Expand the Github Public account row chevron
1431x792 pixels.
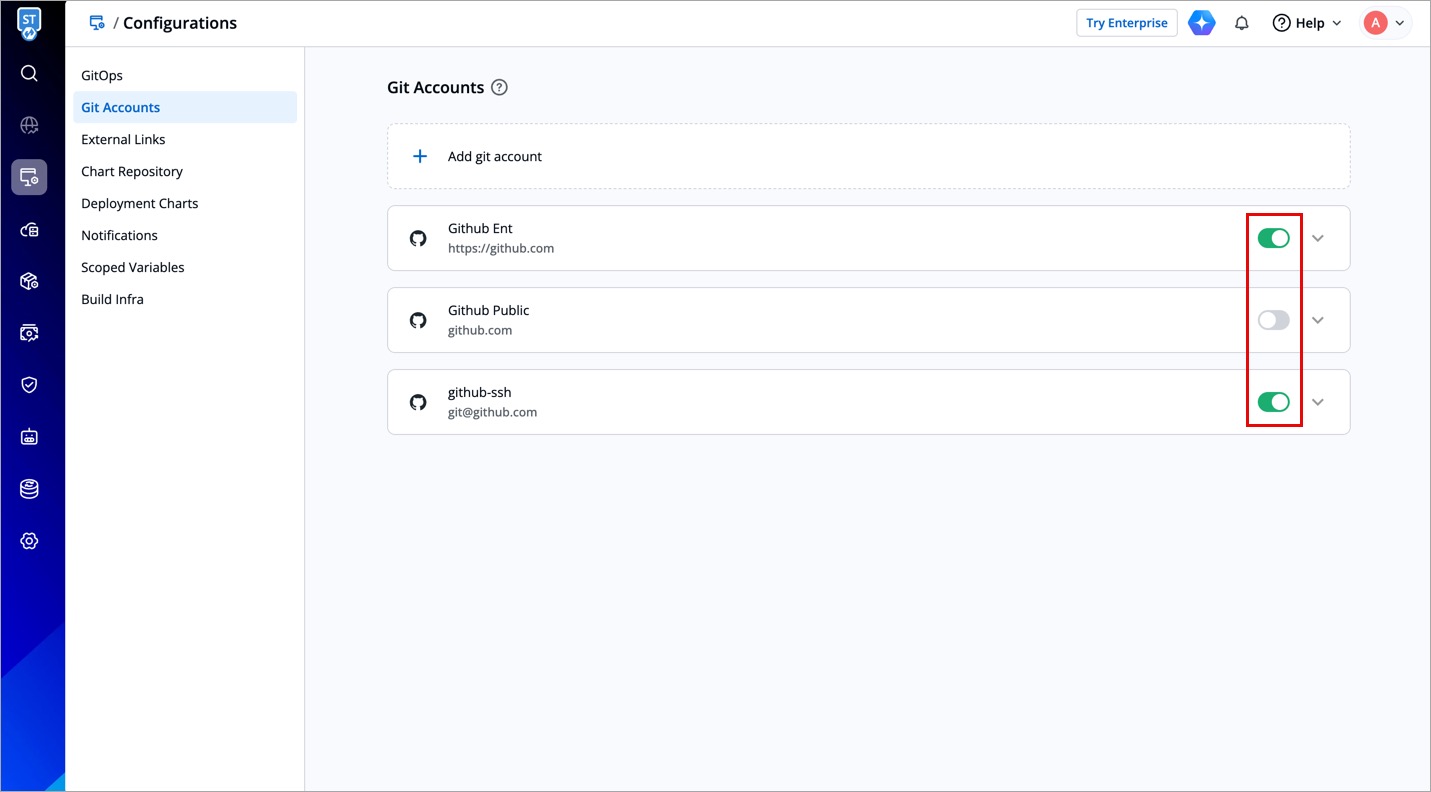click(x=1318, y=320)
